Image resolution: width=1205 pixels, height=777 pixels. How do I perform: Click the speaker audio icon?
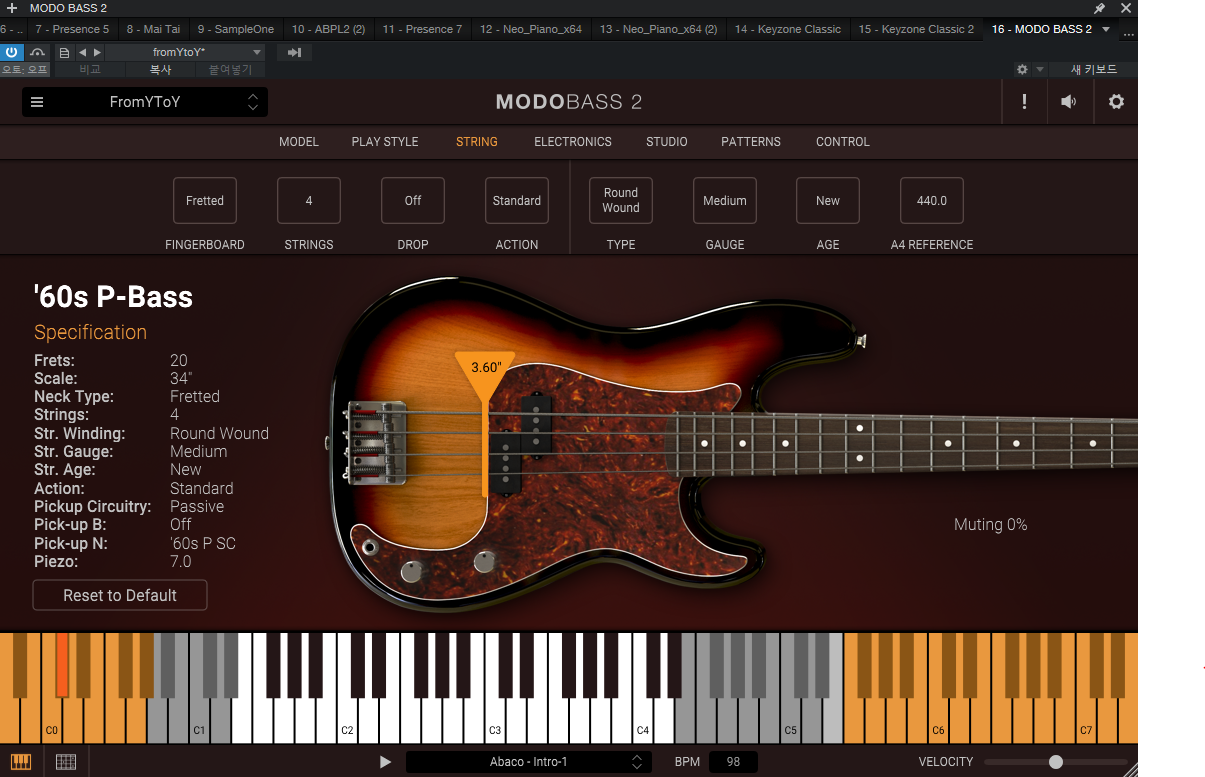pos(1069,102)
